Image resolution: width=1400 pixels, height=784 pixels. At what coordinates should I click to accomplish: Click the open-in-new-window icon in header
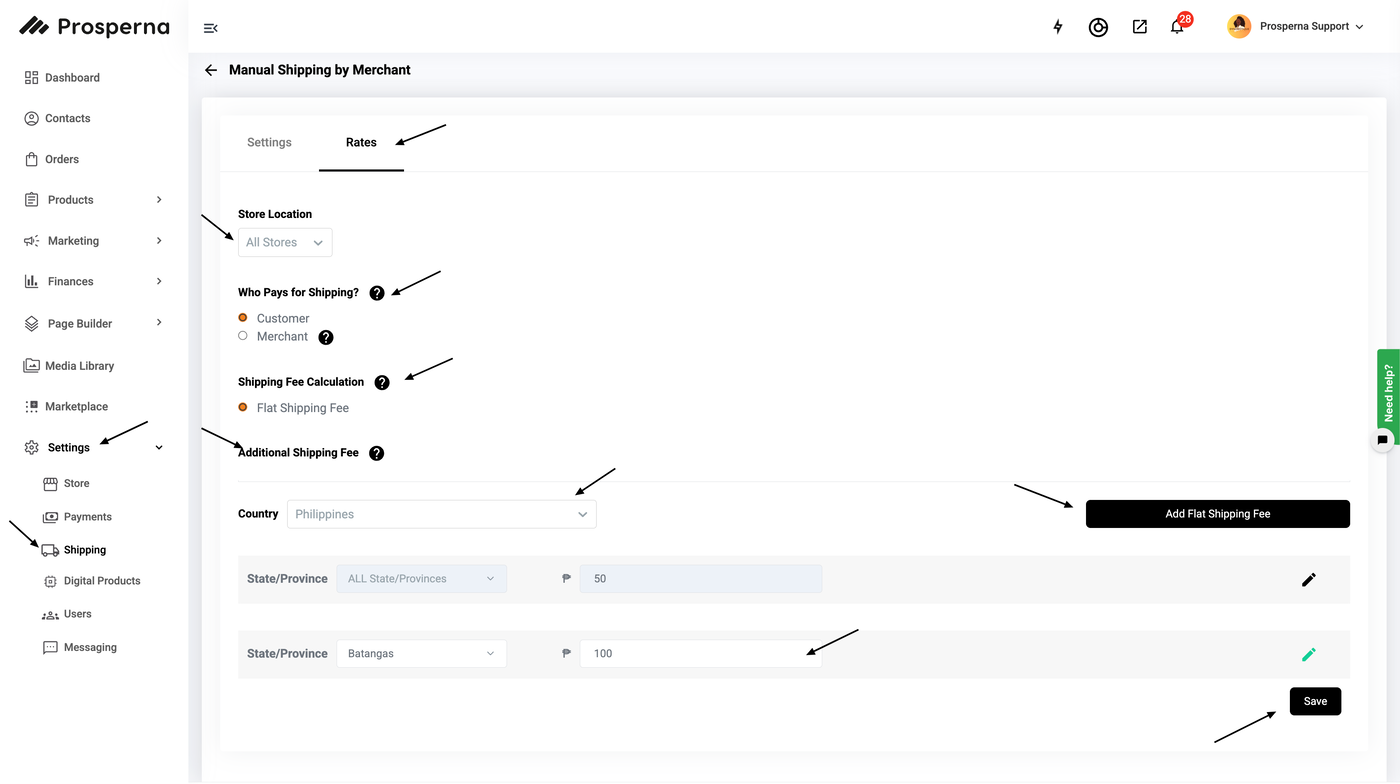coord(1139,27)
